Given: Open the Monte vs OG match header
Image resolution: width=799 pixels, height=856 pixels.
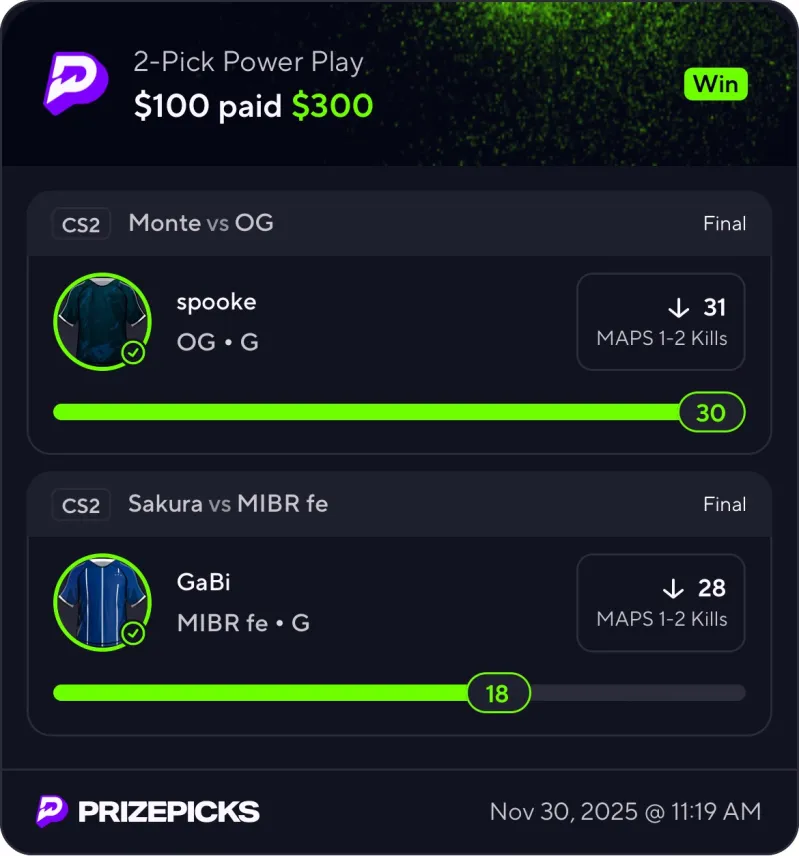Looking at the screenshot, I should tap(201, 223).
